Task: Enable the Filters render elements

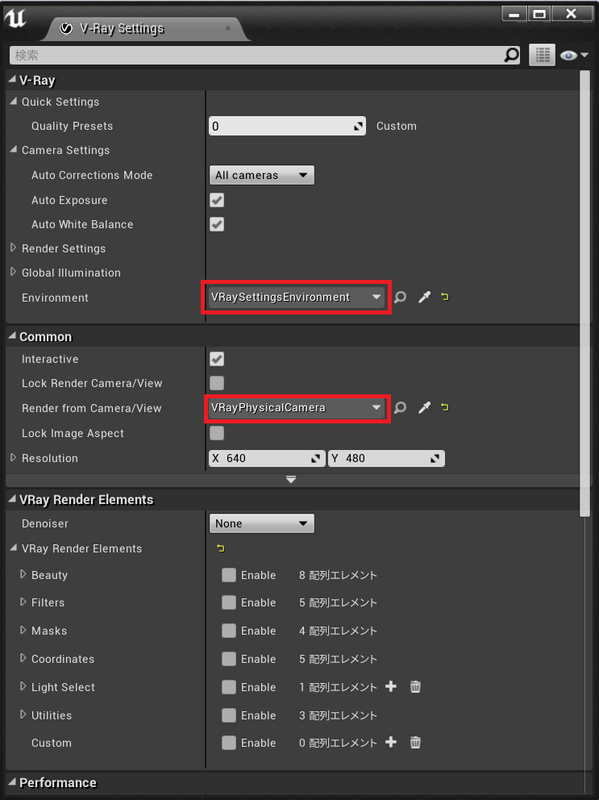Action: (229, 603)
